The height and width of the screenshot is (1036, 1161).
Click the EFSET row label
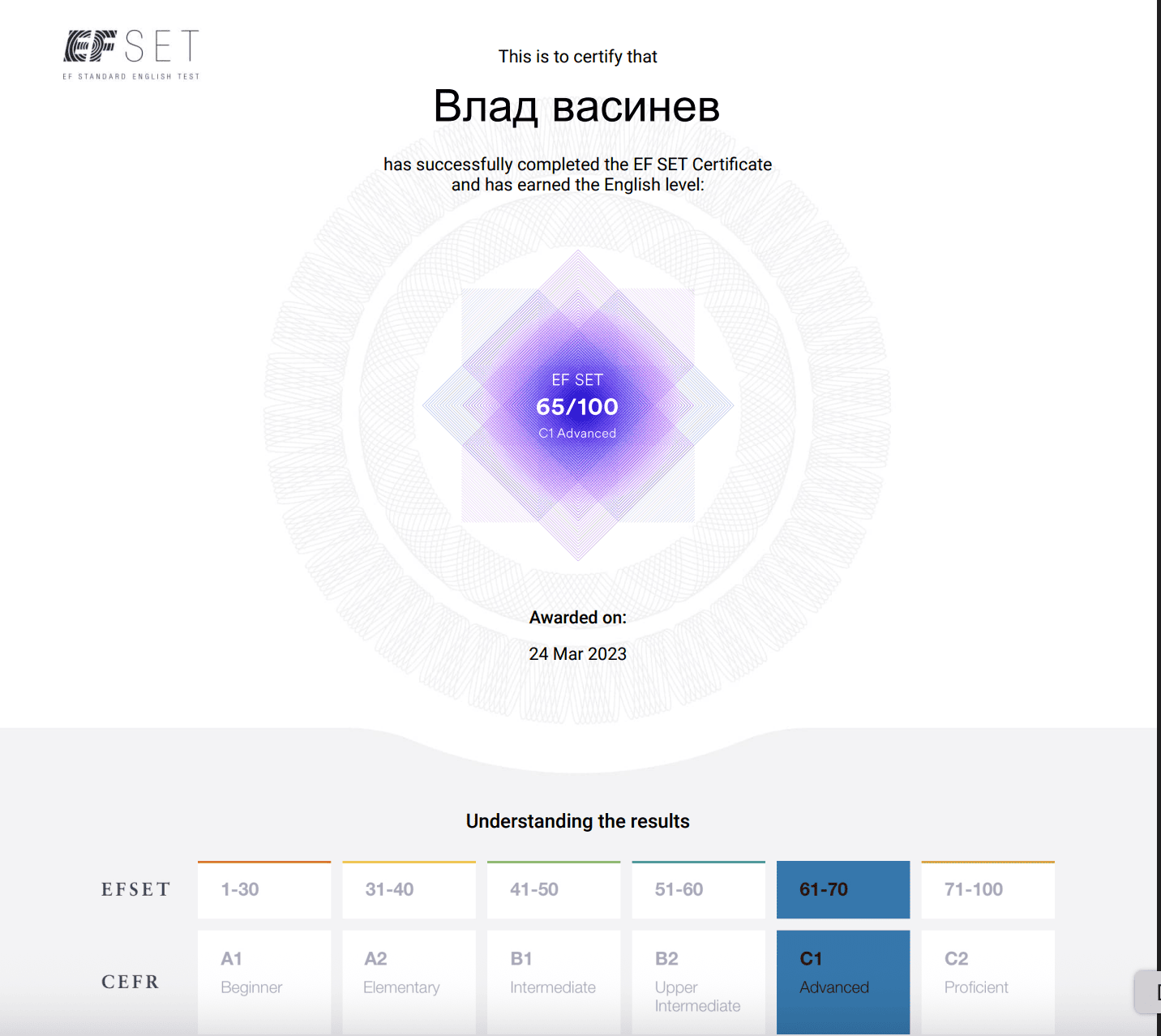[135, 889]
